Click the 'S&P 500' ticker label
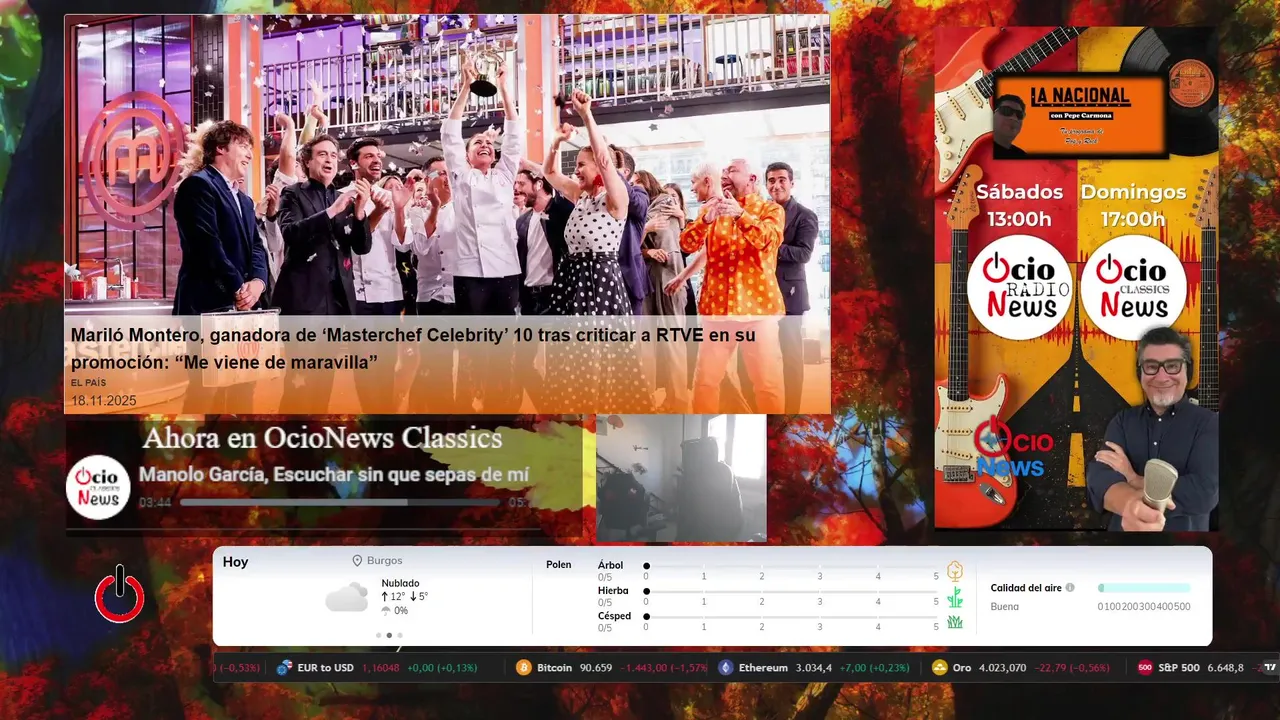 tap(1179, 668)
